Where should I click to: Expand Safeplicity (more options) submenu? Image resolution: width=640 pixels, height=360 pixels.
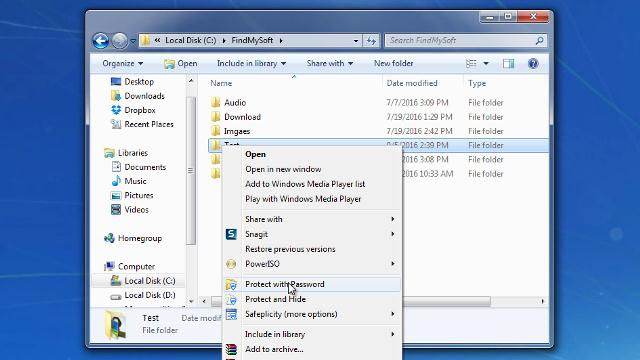312,314
